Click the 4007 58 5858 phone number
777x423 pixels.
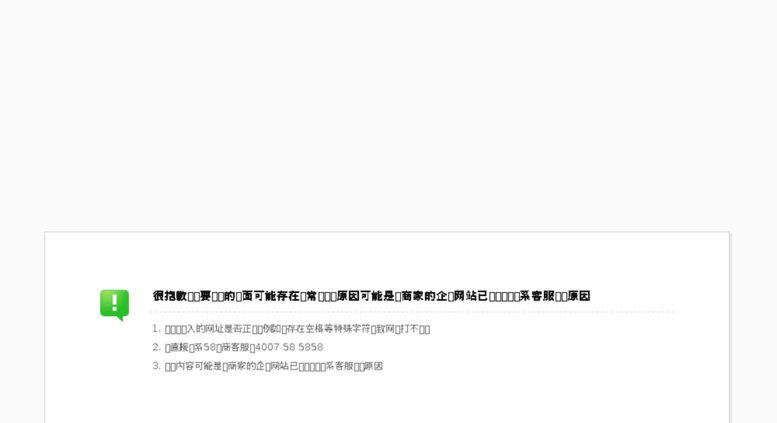(289, 347)
